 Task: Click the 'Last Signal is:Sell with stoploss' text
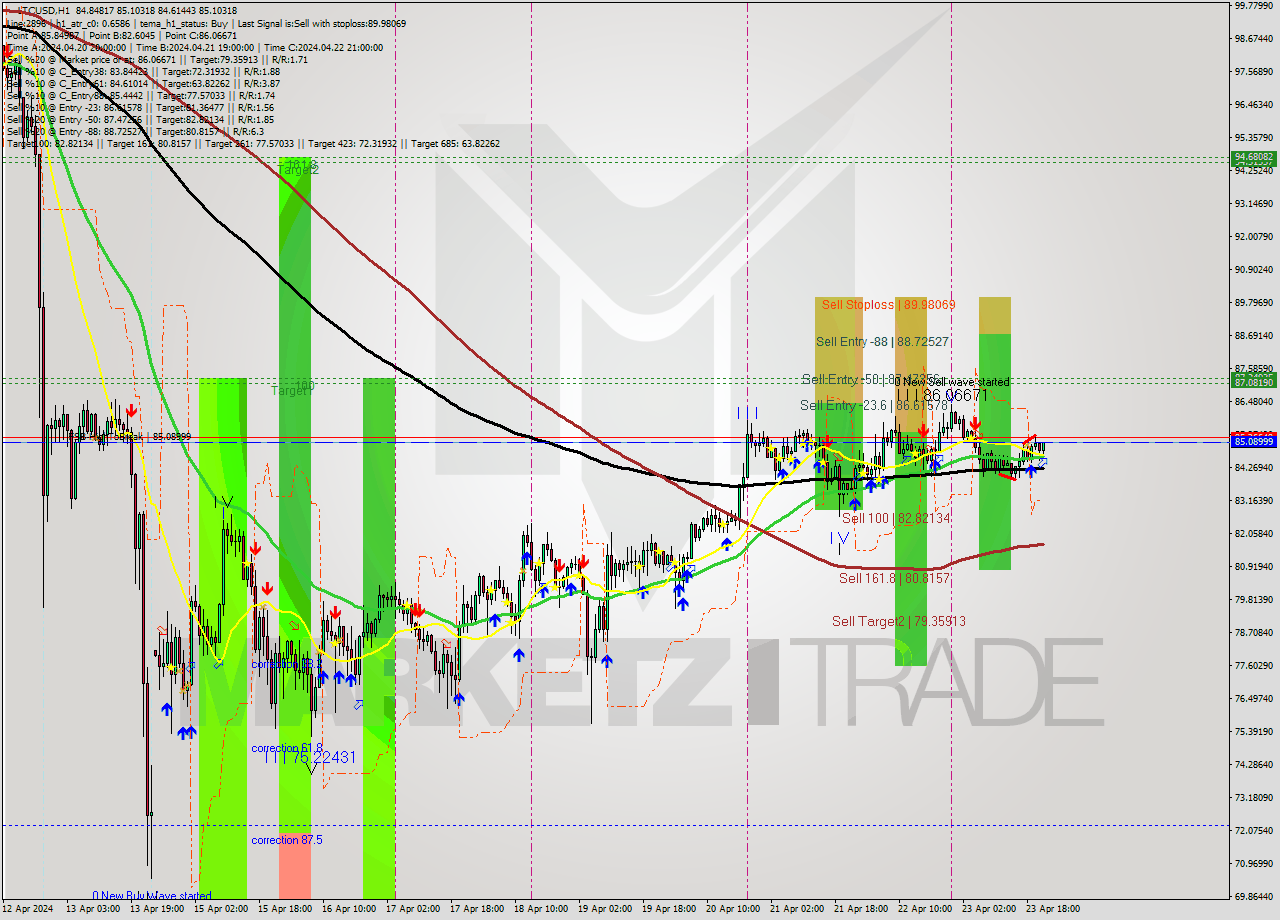(300, 23)
